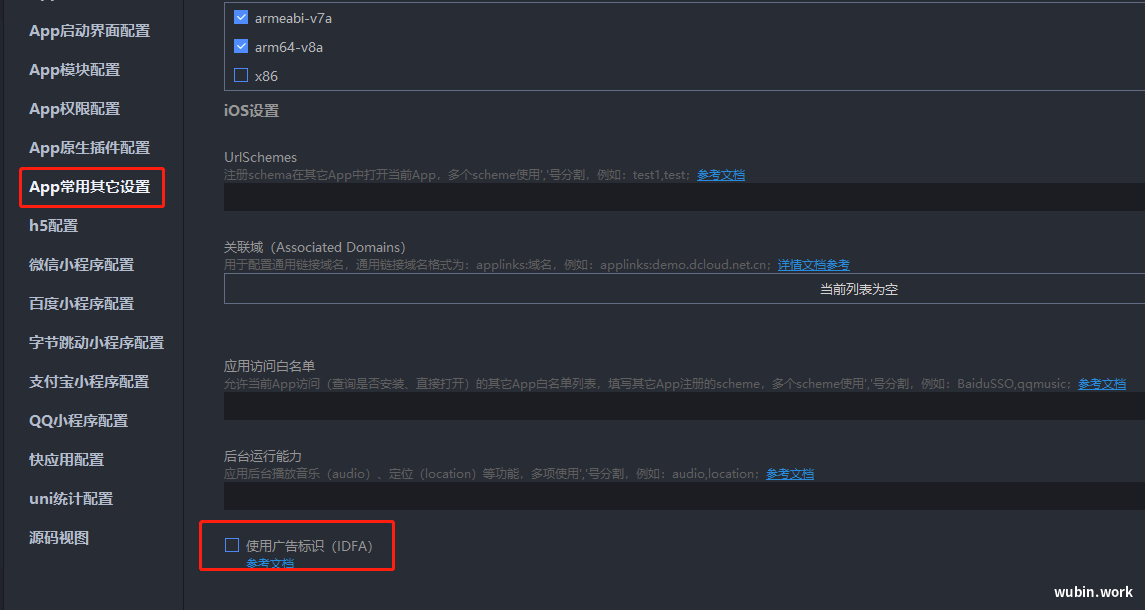Go to 百度小程序配置
This screenshot has width=1145, height=610.
(x=81, y=304)
